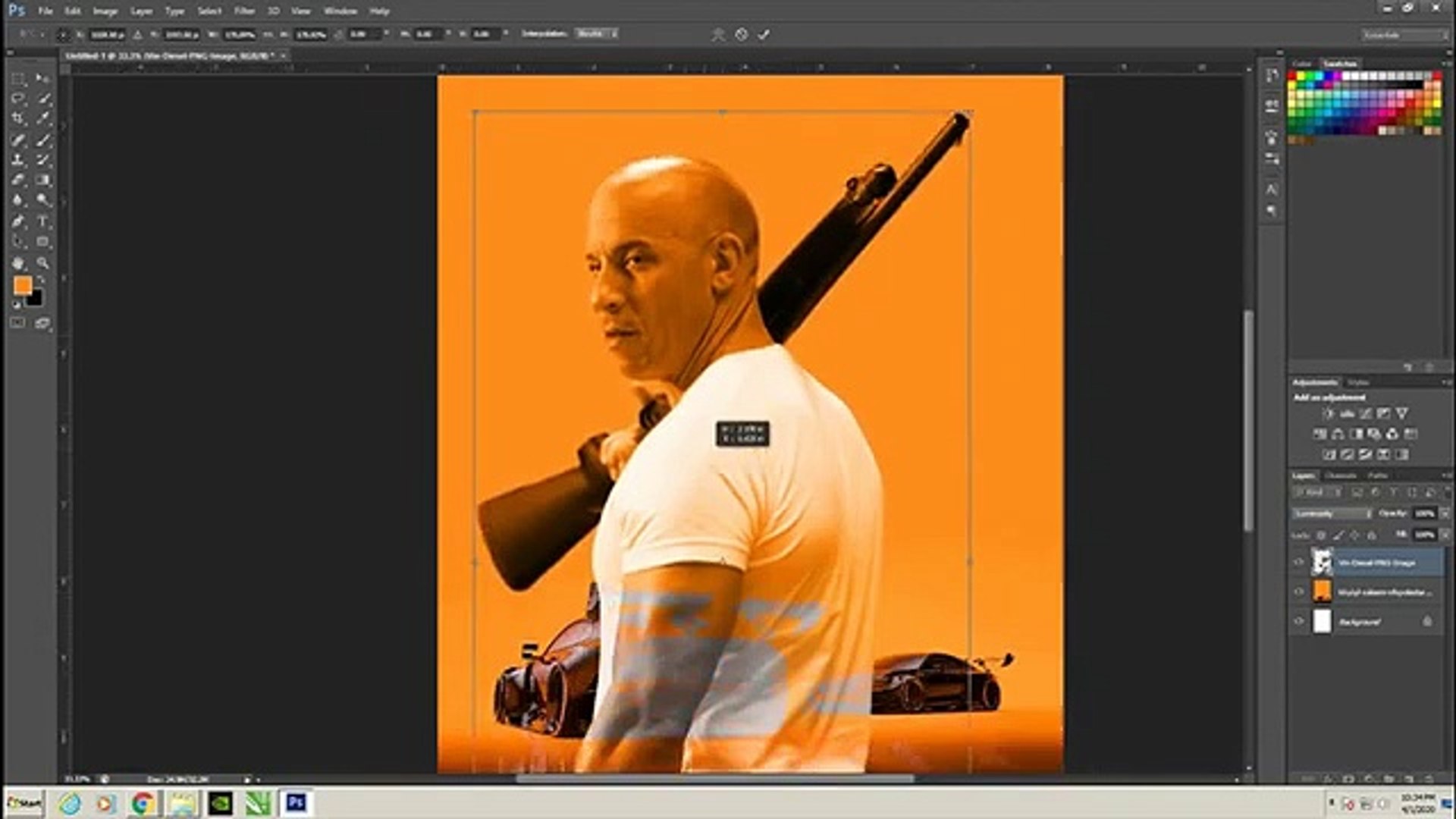Open the Filter menu
Screen dimensions: 1456x819
tap(244, 11)
